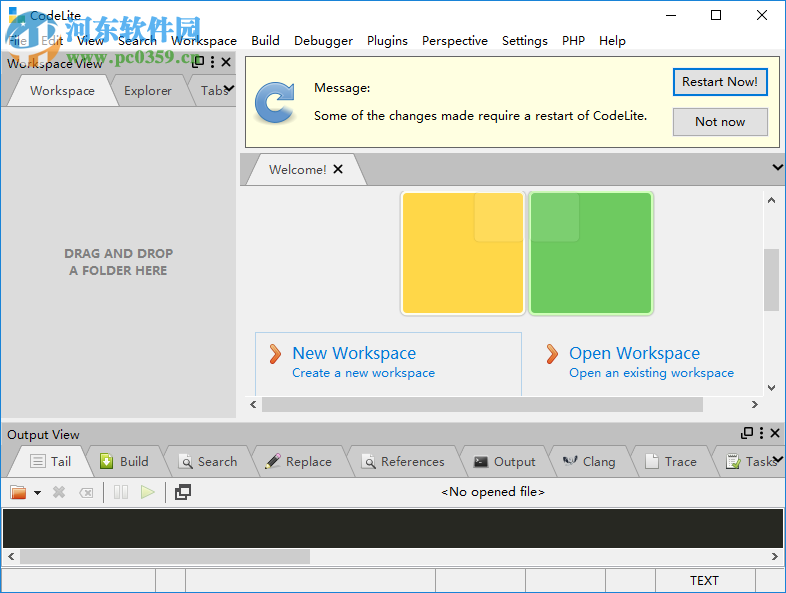Click Open an existing workspace text

coord(651,373)
